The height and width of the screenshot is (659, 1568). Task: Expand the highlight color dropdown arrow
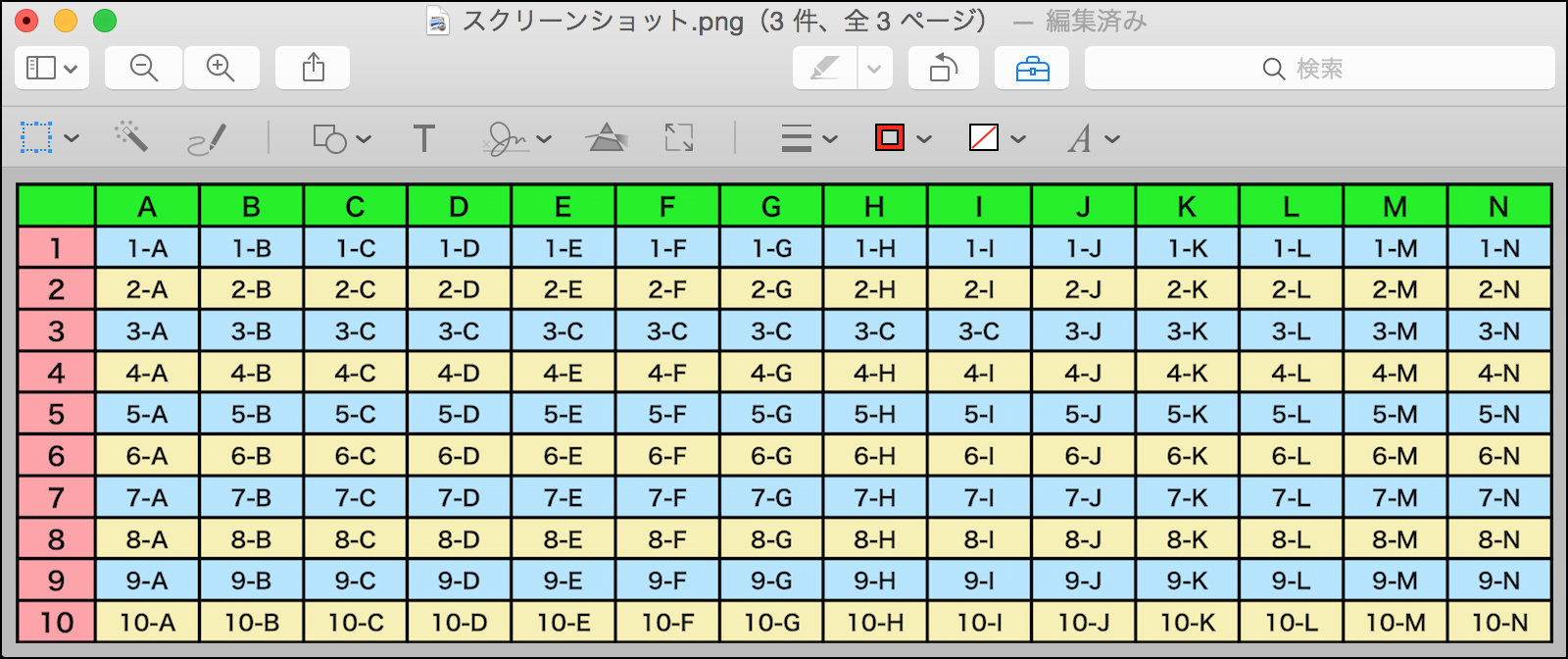(x=874, y=69)
